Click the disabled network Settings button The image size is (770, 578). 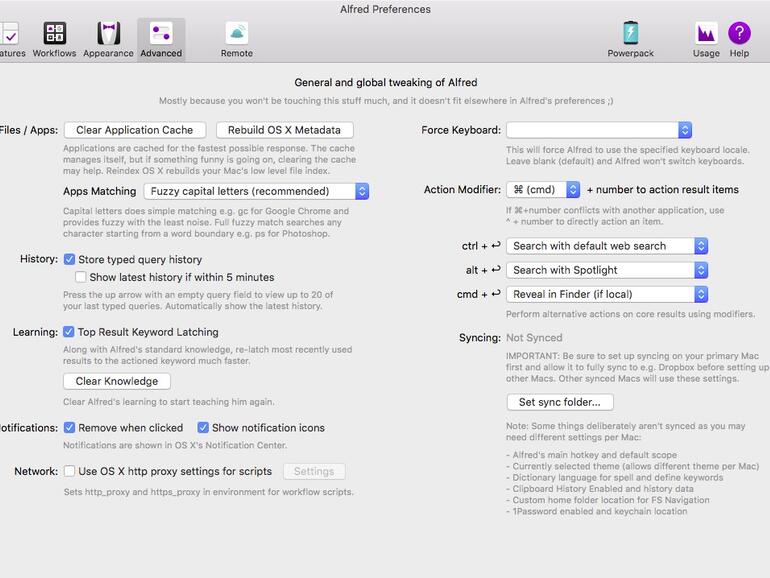click(x=314, y=471)
